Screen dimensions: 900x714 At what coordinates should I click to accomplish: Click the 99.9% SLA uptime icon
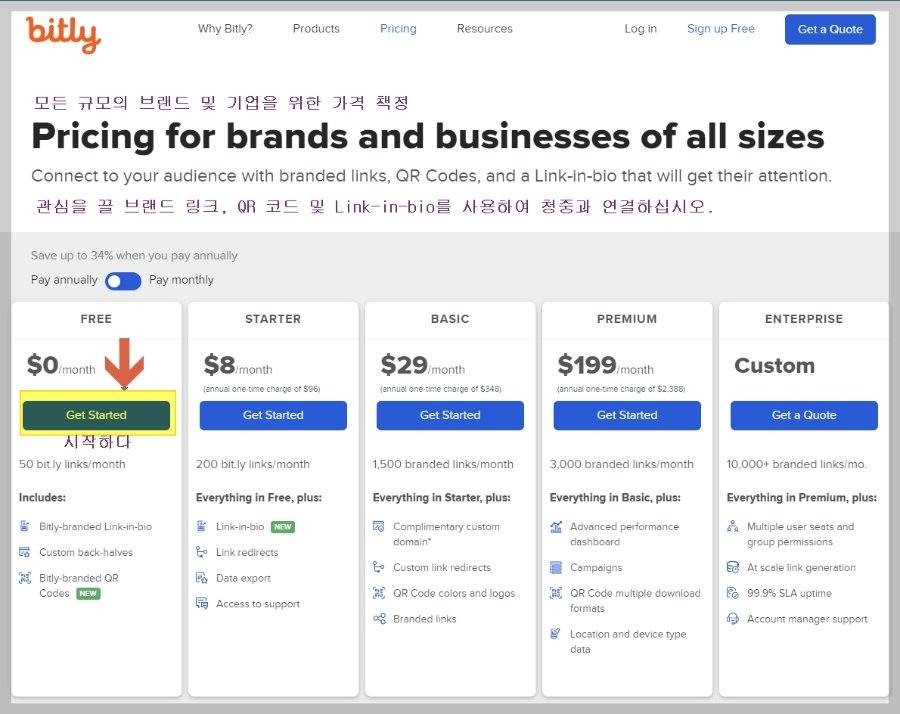coord(733,593)
